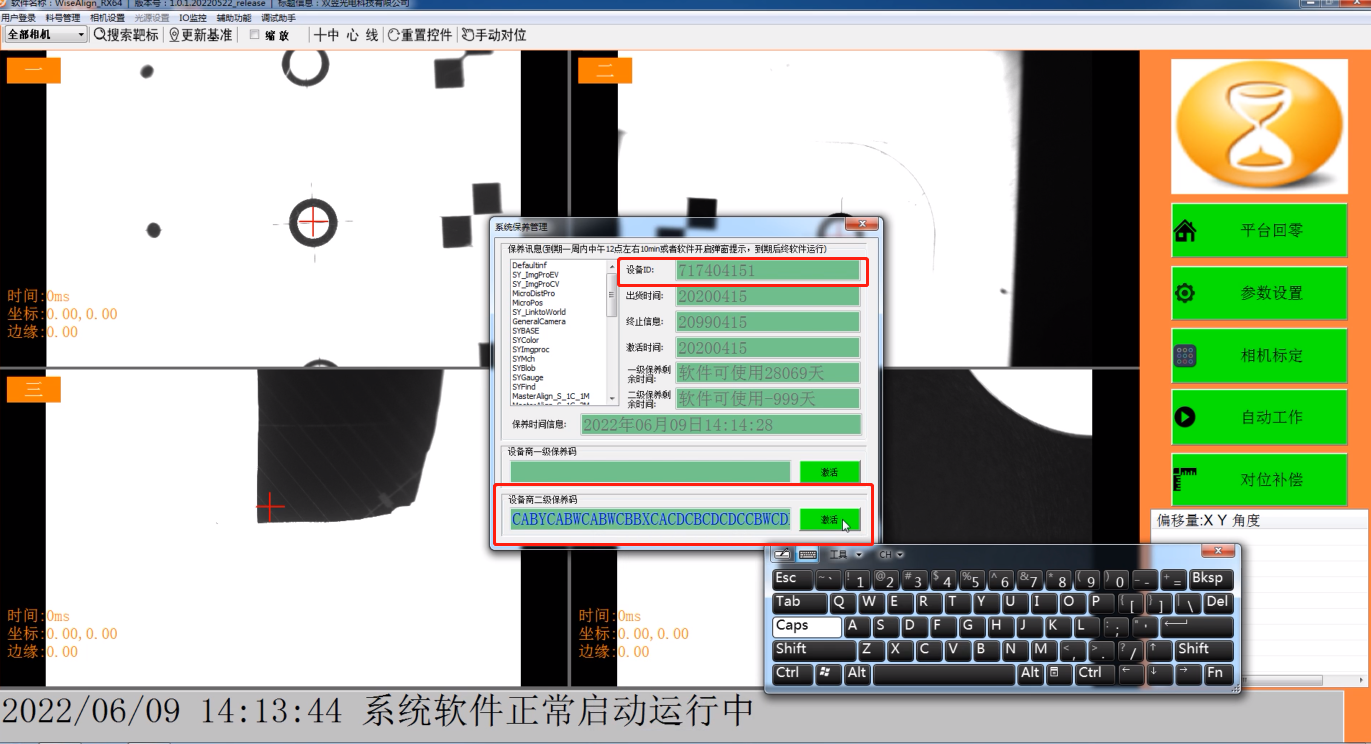Select the 手动对位 manual alignment tool
The width and height of the screenshot is (1371, 744).
(494, 35)
